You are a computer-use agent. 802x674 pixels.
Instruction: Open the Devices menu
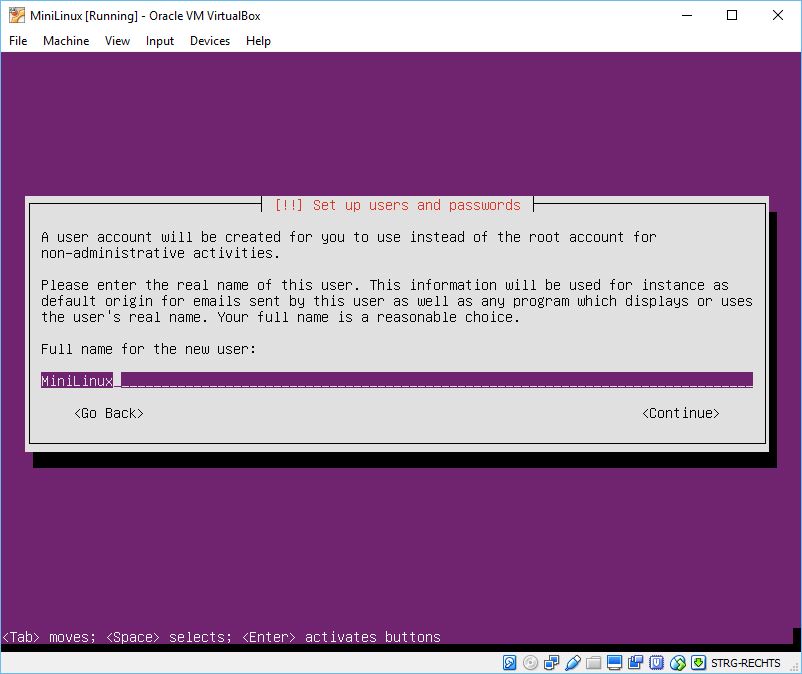pyautogui.click(x=210, y=41)
